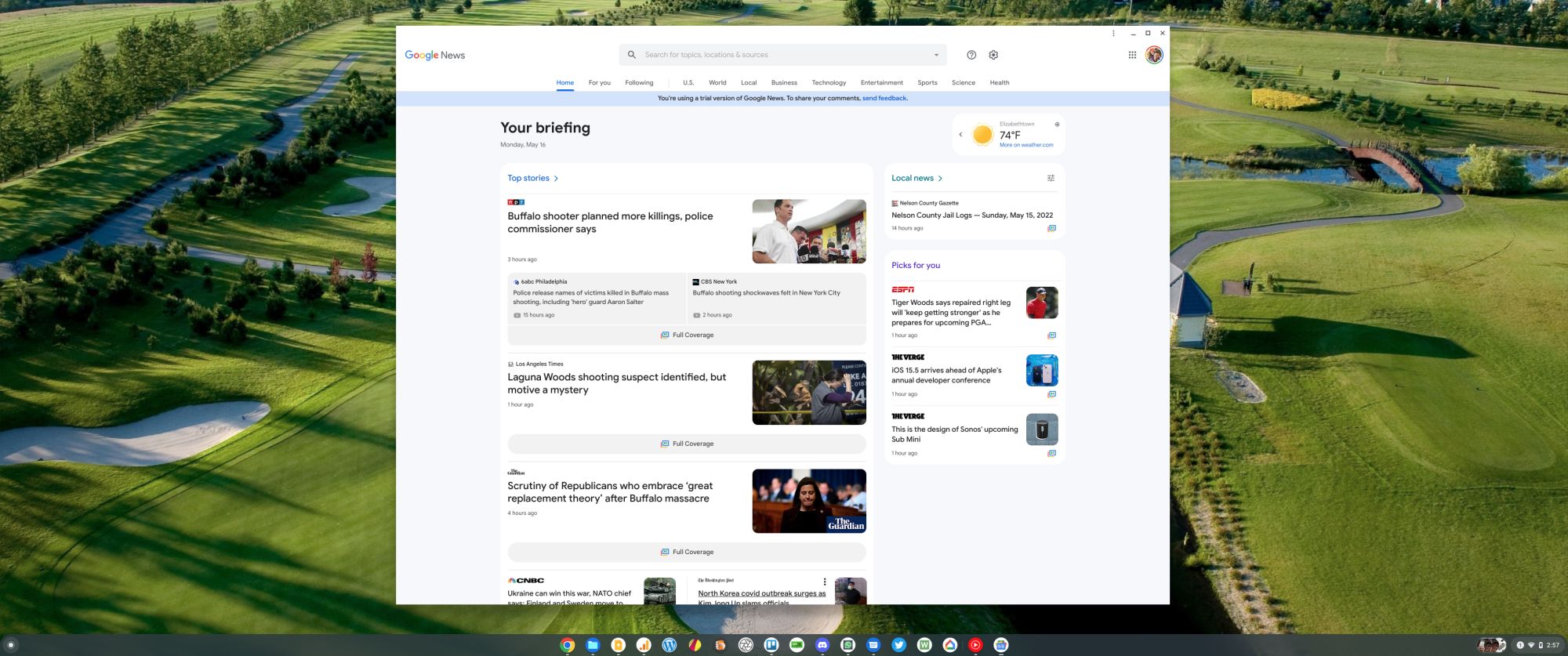Click the send feedback link
Screen dimensions: 1568x656
click(884, 99)
